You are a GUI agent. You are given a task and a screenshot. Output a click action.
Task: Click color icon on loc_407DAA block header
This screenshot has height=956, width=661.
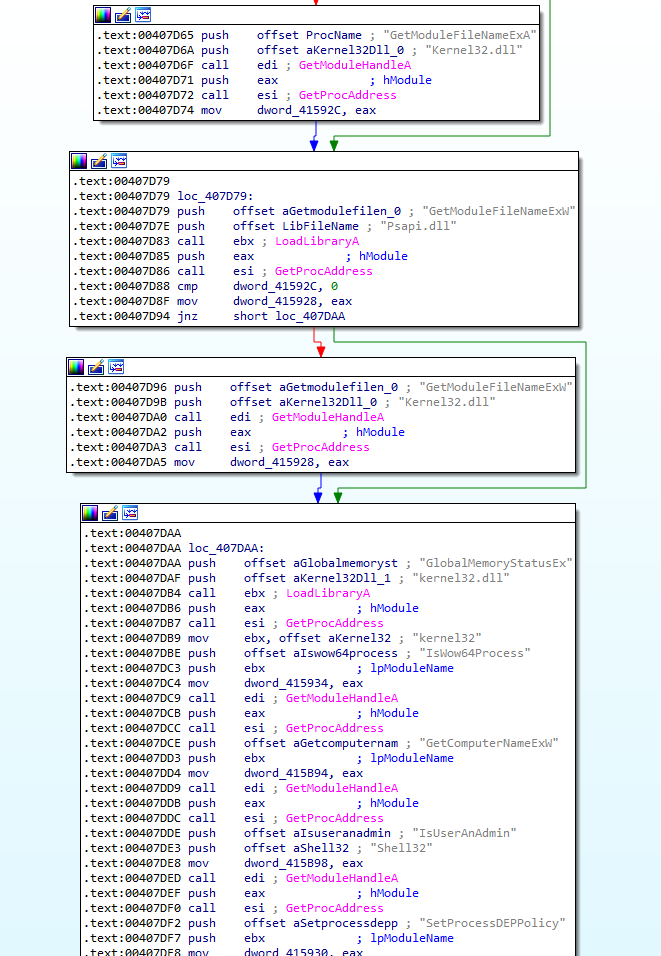point(90,513)
